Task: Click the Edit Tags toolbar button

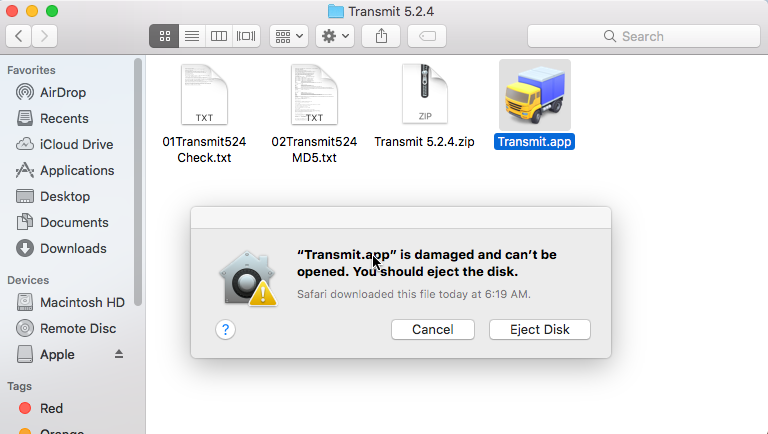Action: [426, 36]
